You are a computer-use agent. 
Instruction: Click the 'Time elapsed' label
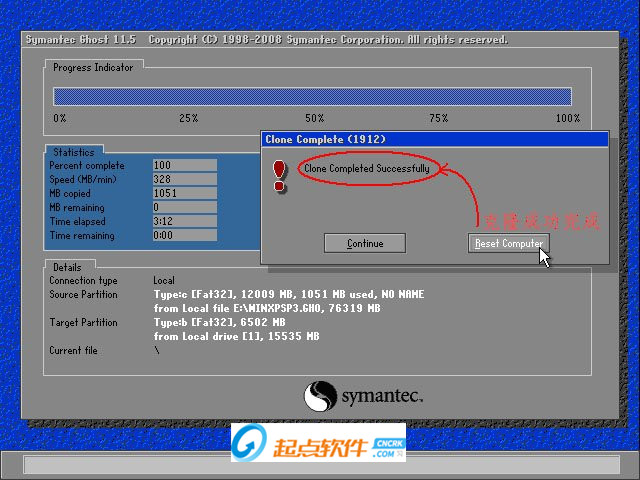pos(78,221)
